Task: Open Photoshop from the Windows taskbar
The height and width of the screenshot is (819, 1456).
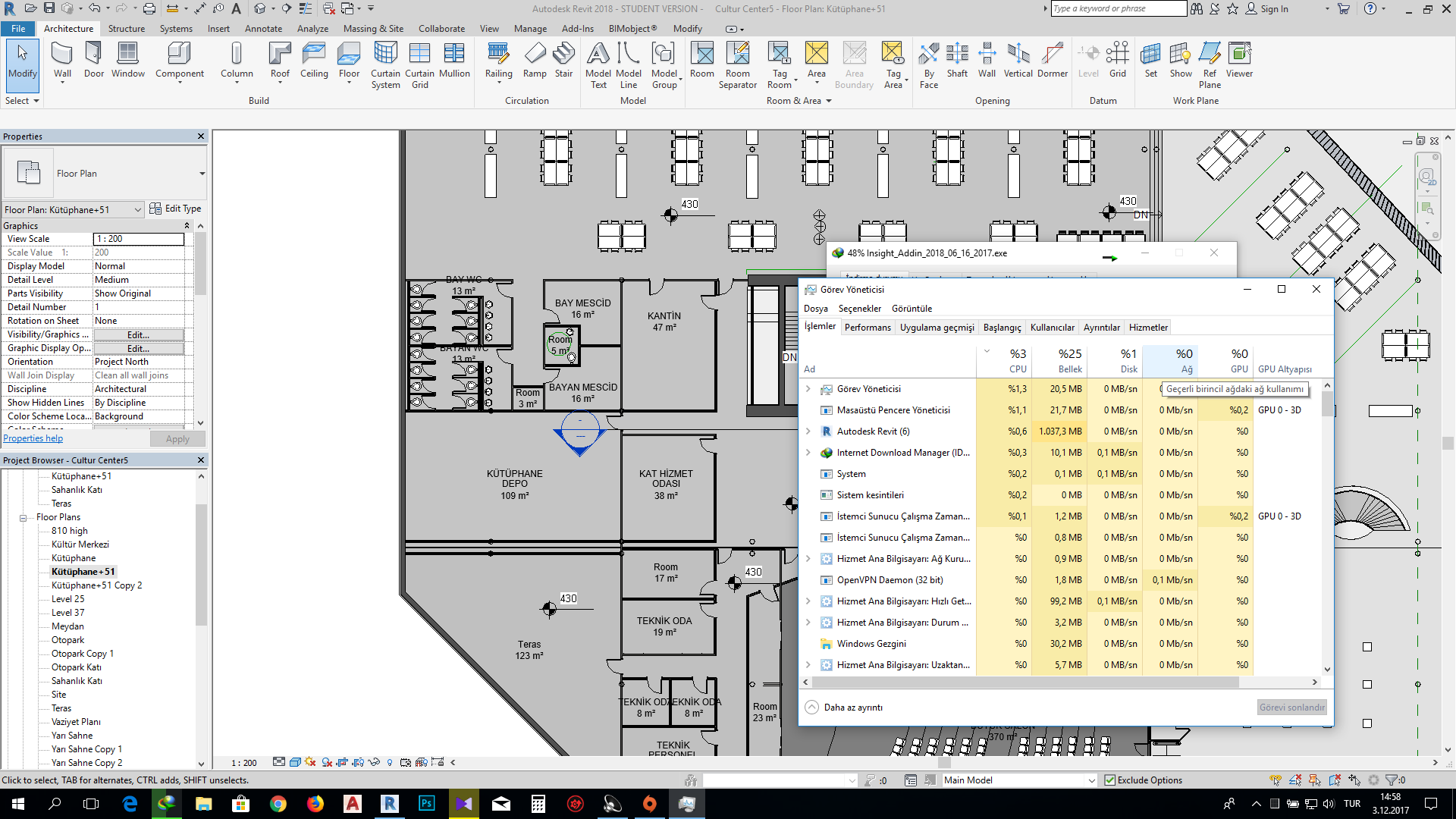Action: pyautogui.click(x=426, y=804)
